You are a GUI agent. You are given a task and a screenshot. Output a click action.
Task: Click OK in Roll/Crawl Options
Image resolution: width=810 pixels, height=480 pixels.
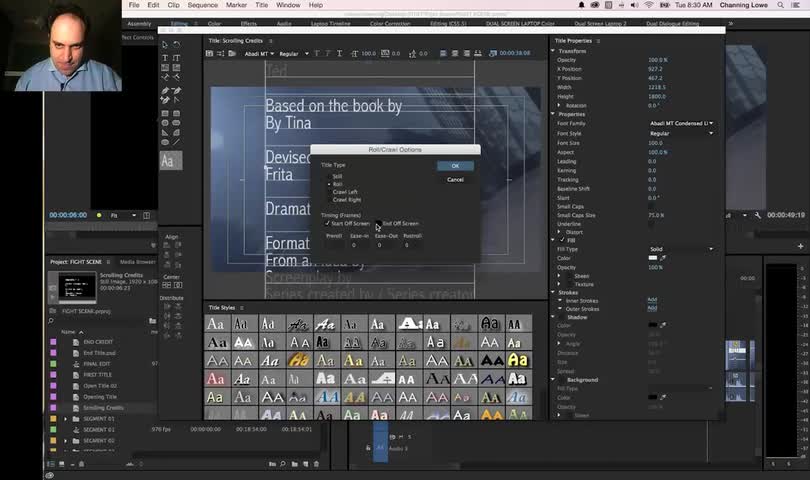[455, 166]
